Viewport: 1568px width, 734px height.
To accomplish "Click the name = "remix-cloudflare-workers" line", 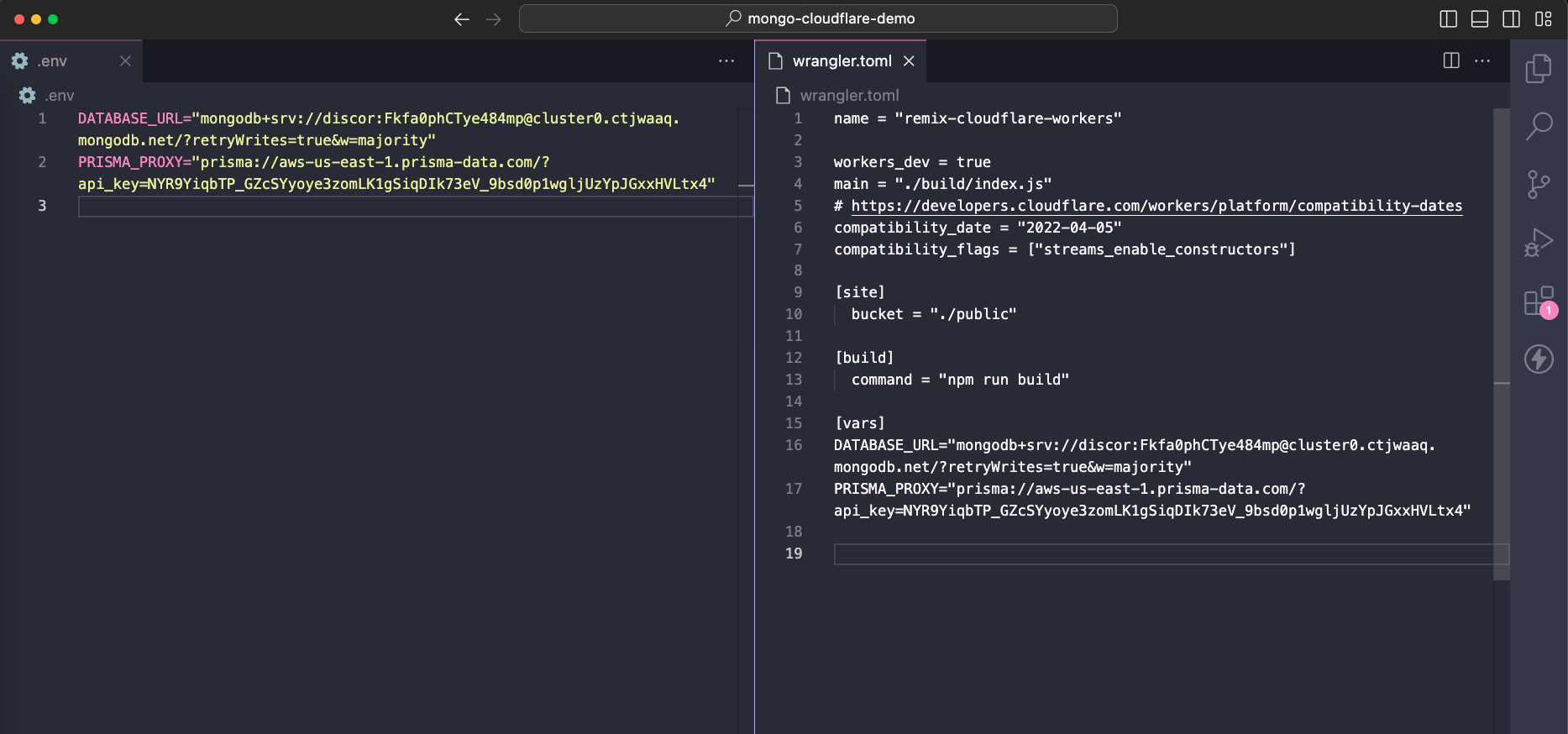I will click(x=978, y=118).
